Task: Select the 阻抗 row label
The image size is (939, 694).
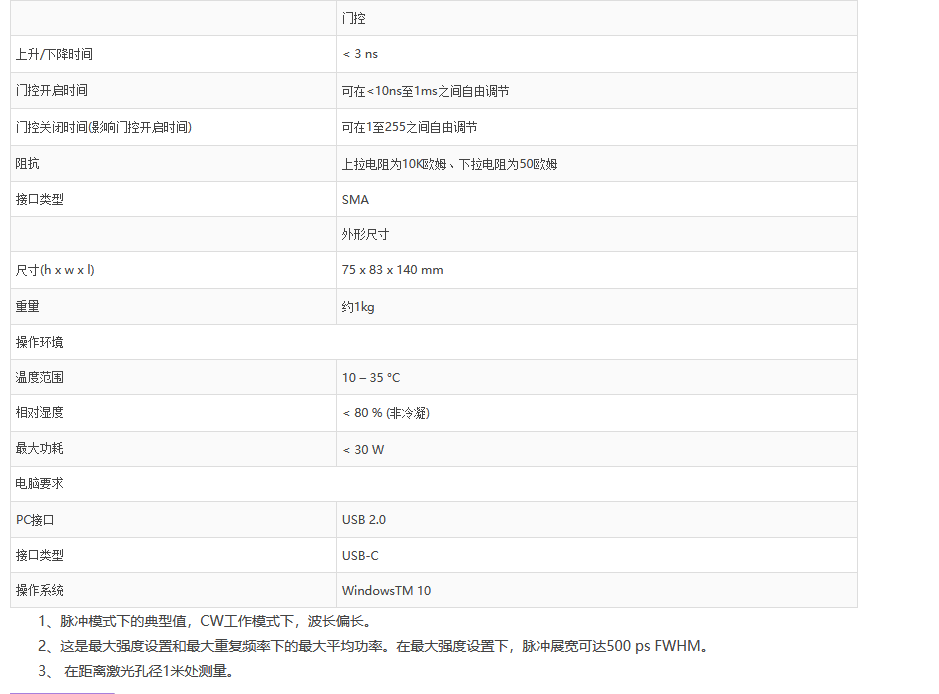Action: (x=28, y=163)
